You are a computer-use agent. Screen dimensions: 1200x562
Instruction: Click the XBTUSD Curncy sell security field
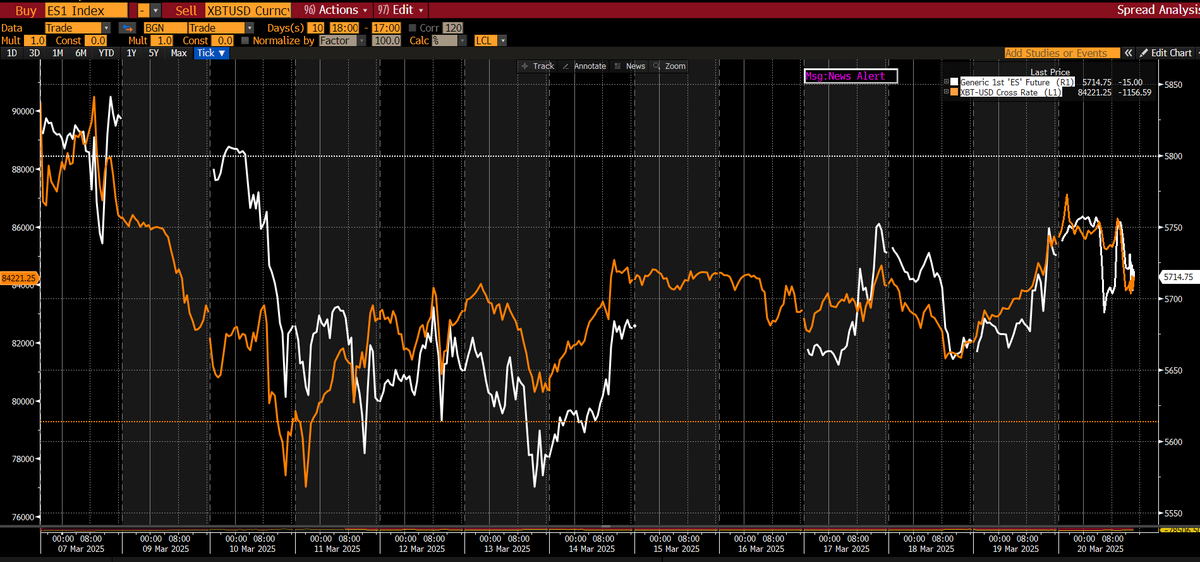(248, 10)
